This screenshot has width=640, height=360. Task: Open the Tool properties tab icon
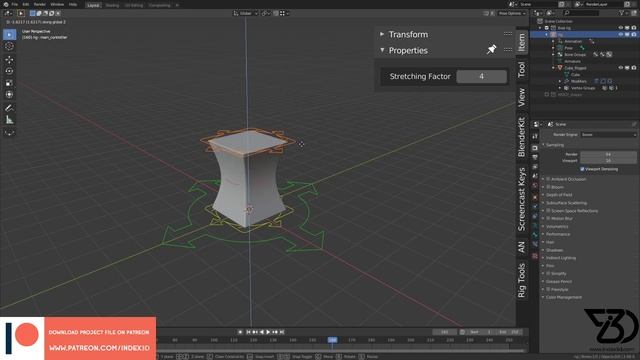coord(535,136)
